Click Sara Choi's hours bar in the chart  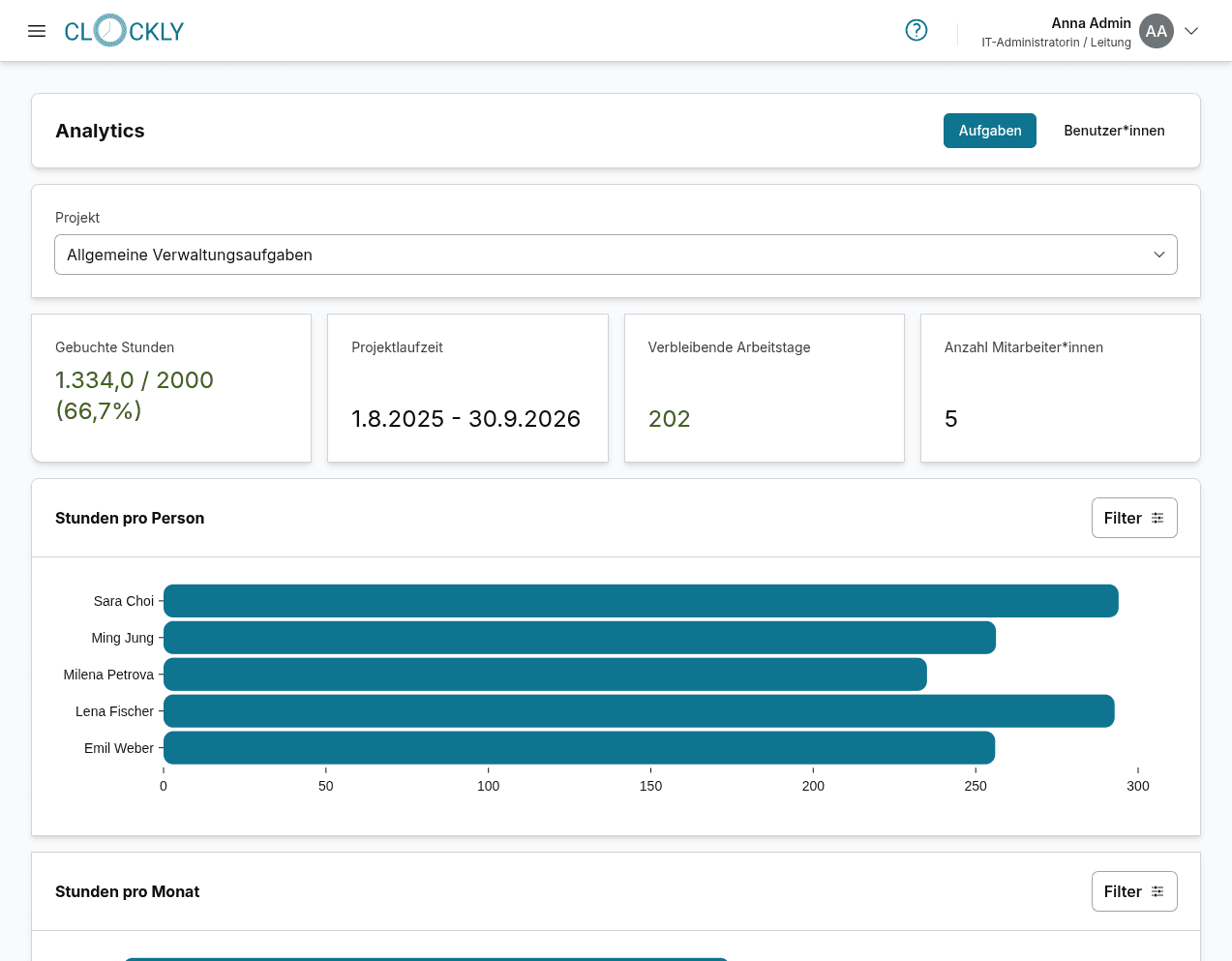coord(639,601)
